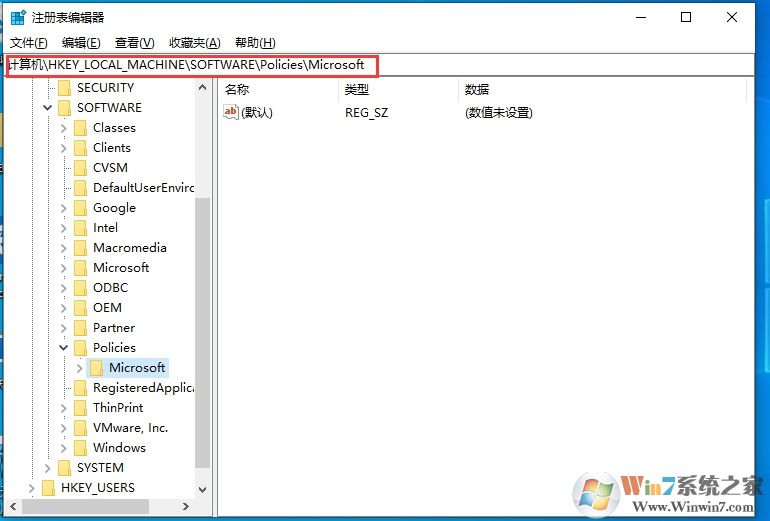Click the ThinPrint folder icon
This screenshot has height=521, width=770.
click(x=80, y=408)
